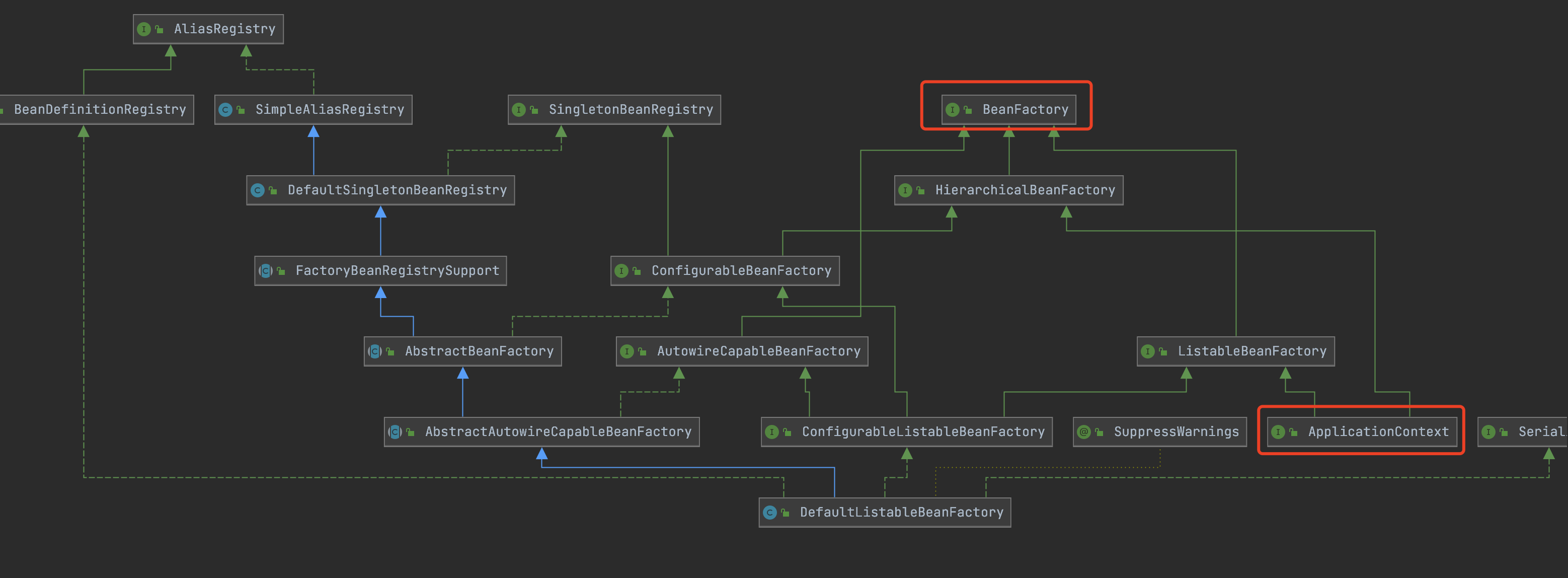Select the ConfigurableListableBeanFactory node
Image resolution: width=1568 pixels, height=578 pixels.
tap(922, 432)
